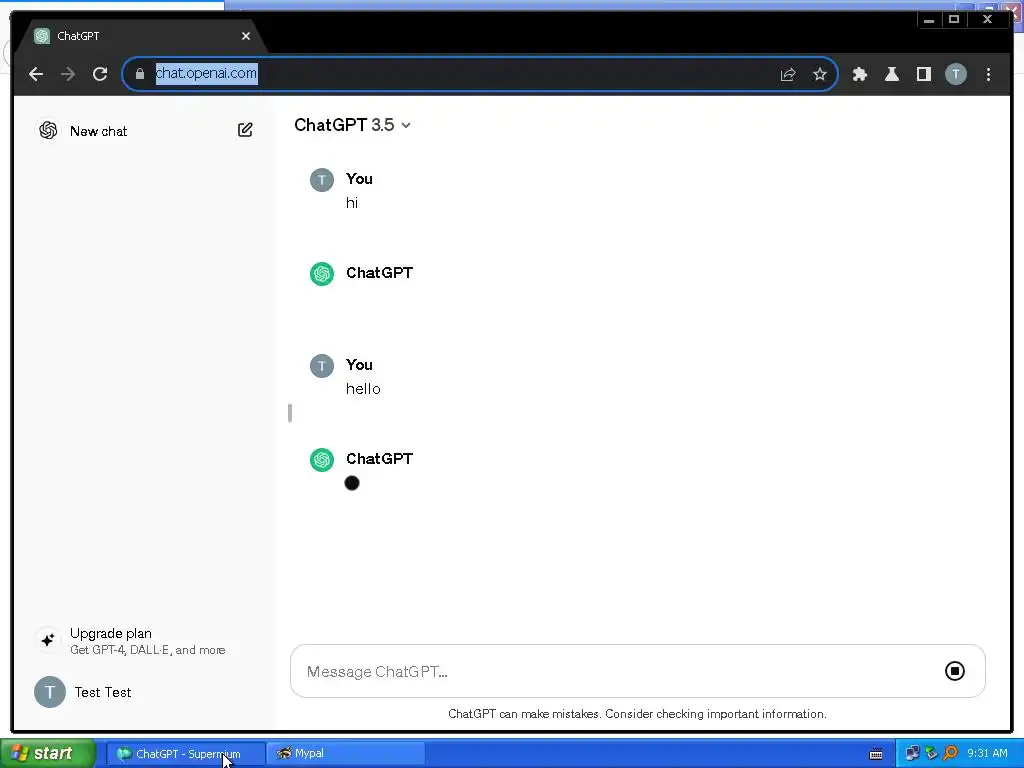The image size is (1024, 768).
Task: Click the sidebar collapse handle
Action: tap(289, 413)
